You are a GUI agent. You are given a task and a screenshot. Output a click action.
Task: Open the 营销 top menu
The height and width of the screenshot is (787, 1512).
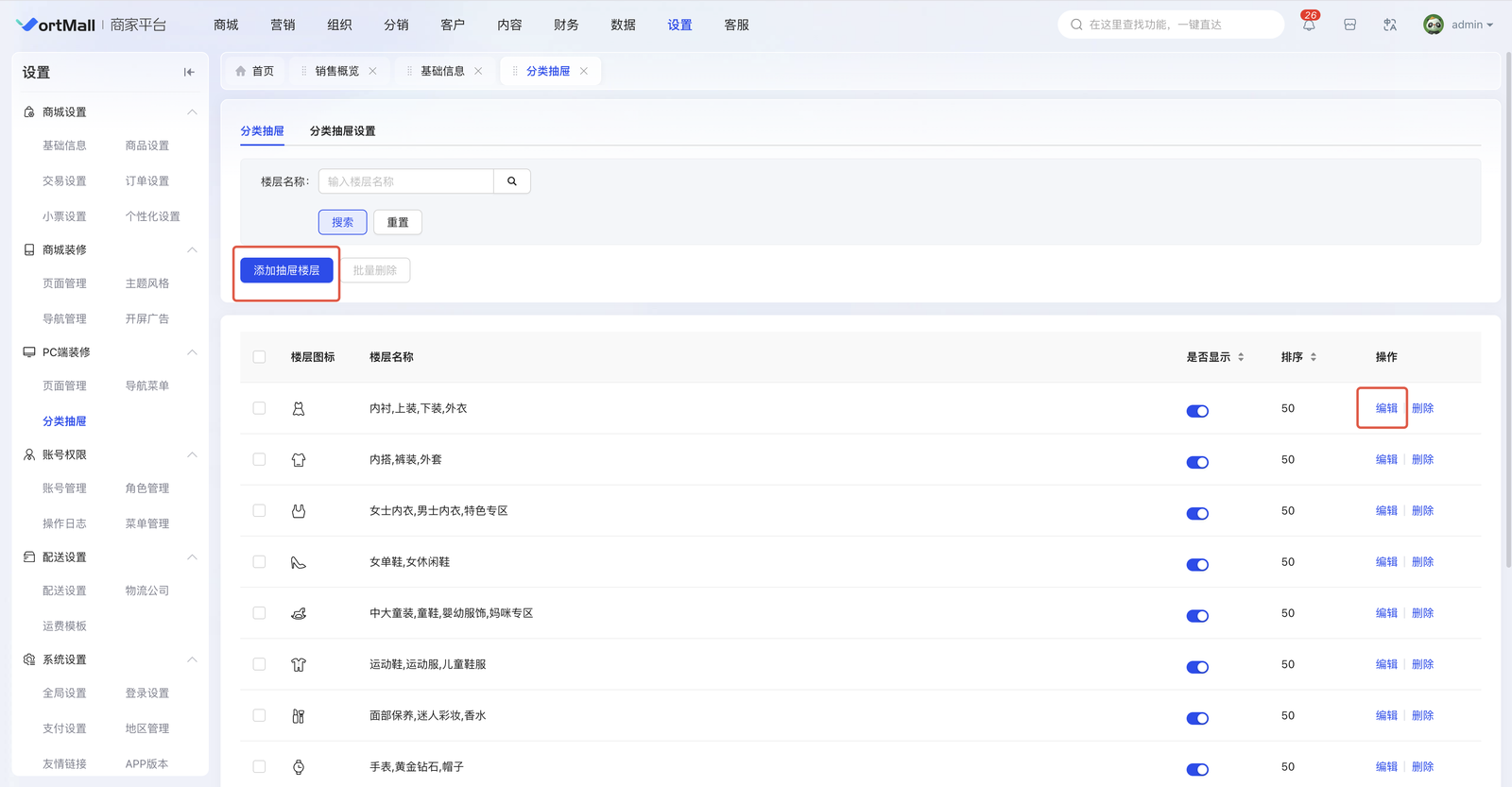pos(283,26)
